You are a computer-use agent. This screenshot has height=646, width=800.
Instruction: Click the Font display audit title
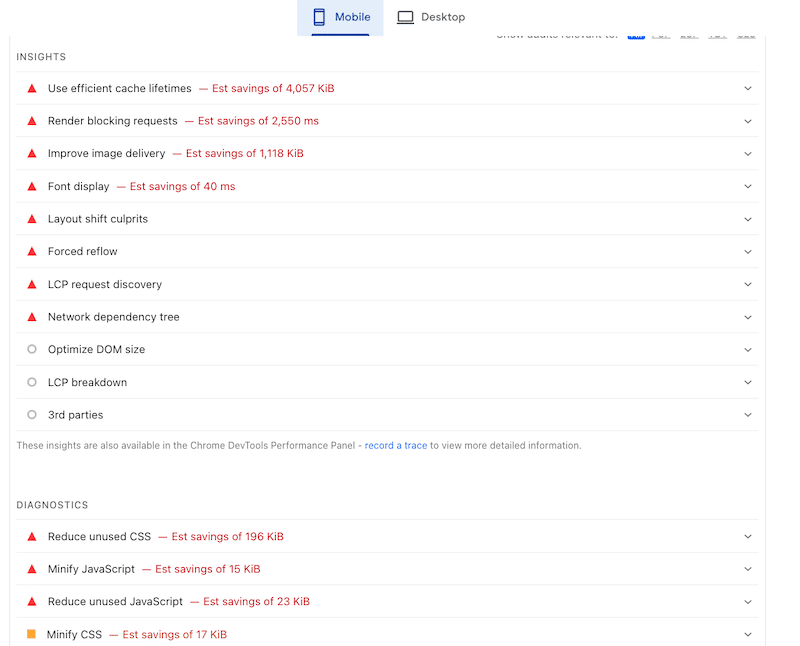click(x=78, y=186)
